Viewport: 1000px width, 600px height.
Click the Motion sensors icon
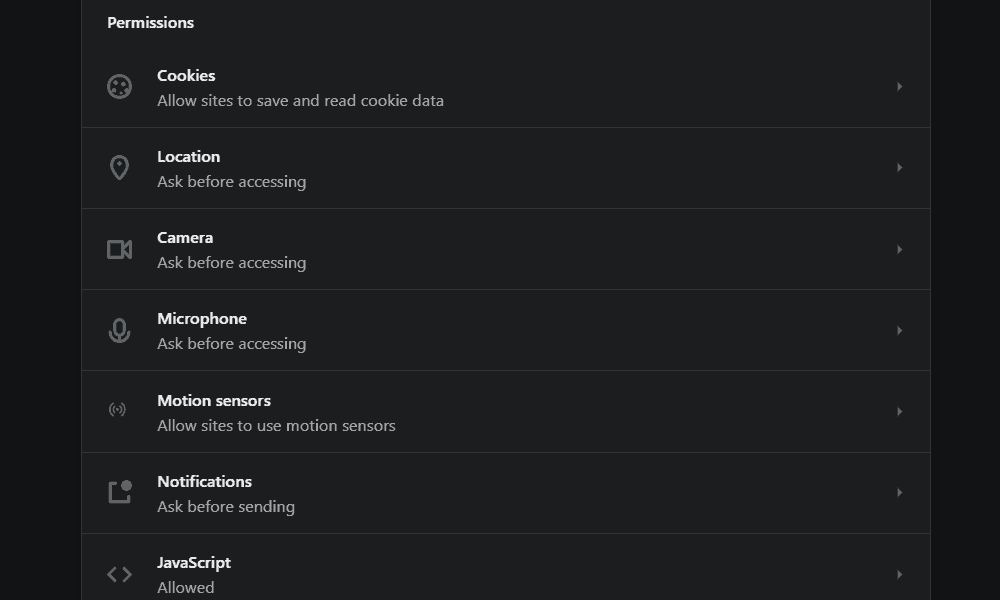(118, 410)
